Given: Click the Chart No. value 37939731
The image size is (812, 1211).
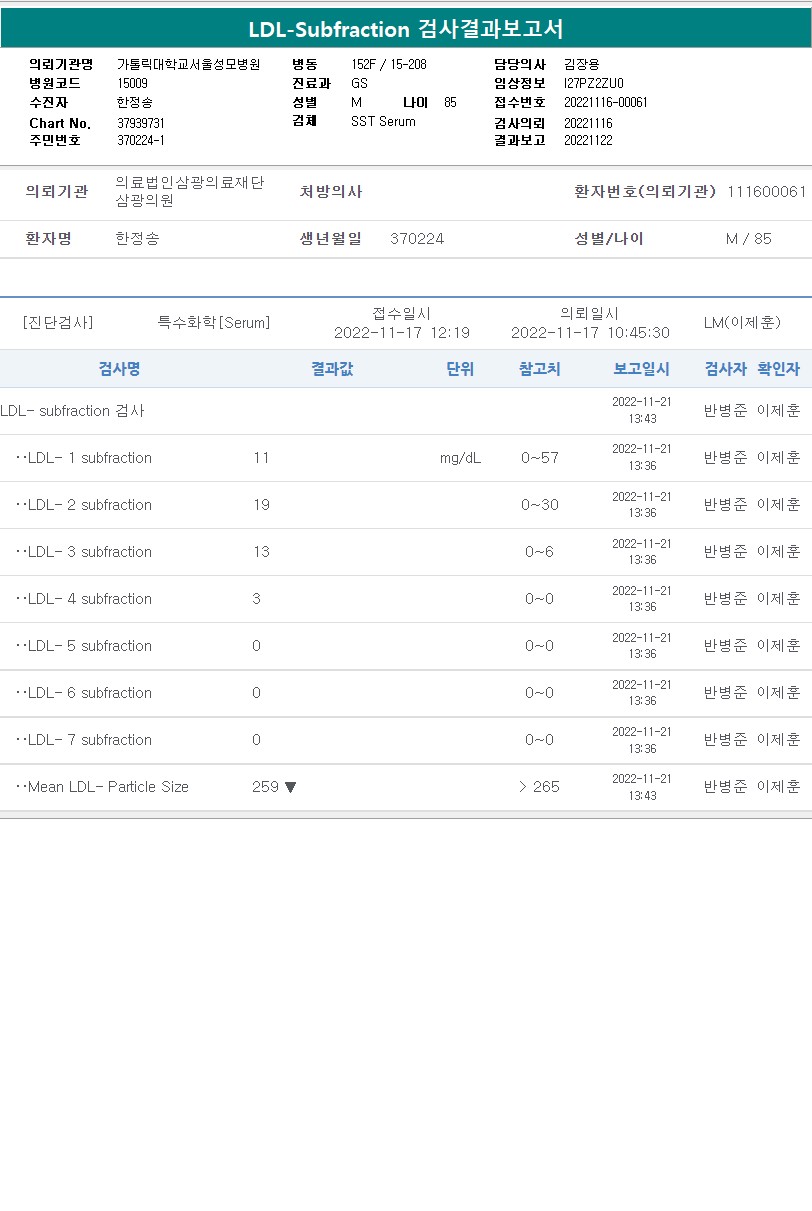Looking at the screenshot, I should (141, 123).
